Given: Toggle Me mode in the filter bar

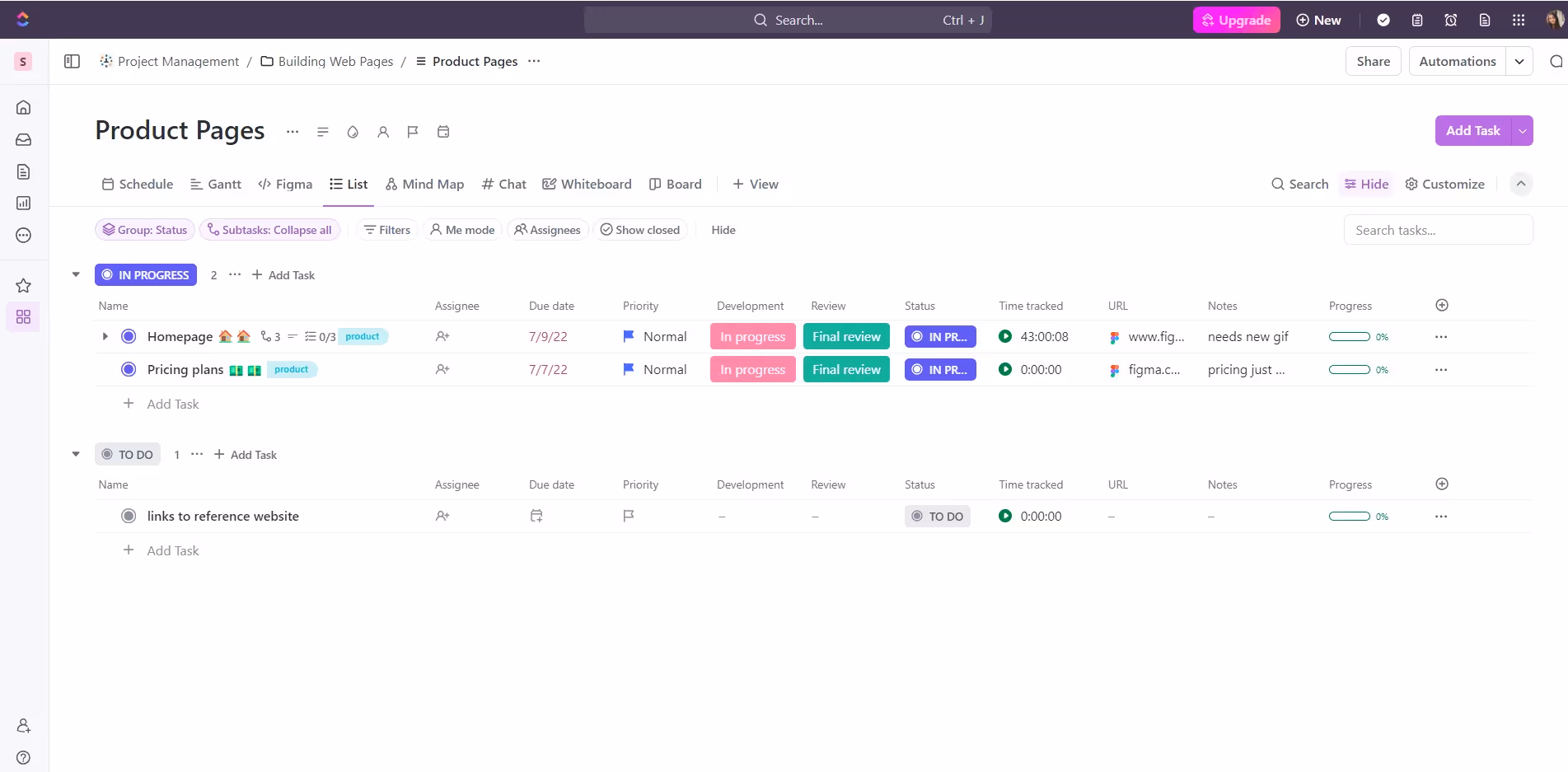Looking at the screenshot, I should click(x=462, y=229).
